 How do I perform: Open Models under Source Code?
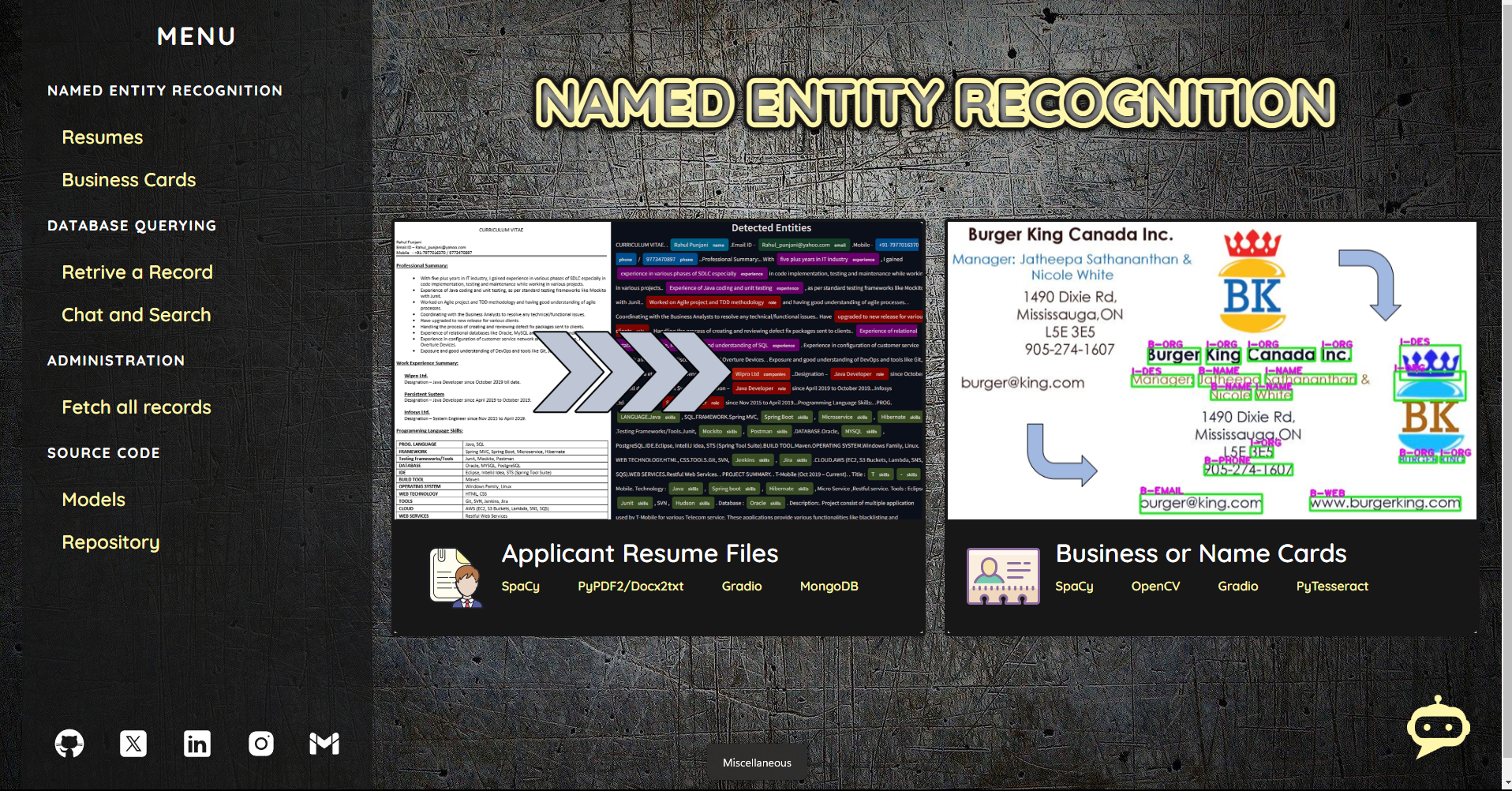tap(94, 500)
